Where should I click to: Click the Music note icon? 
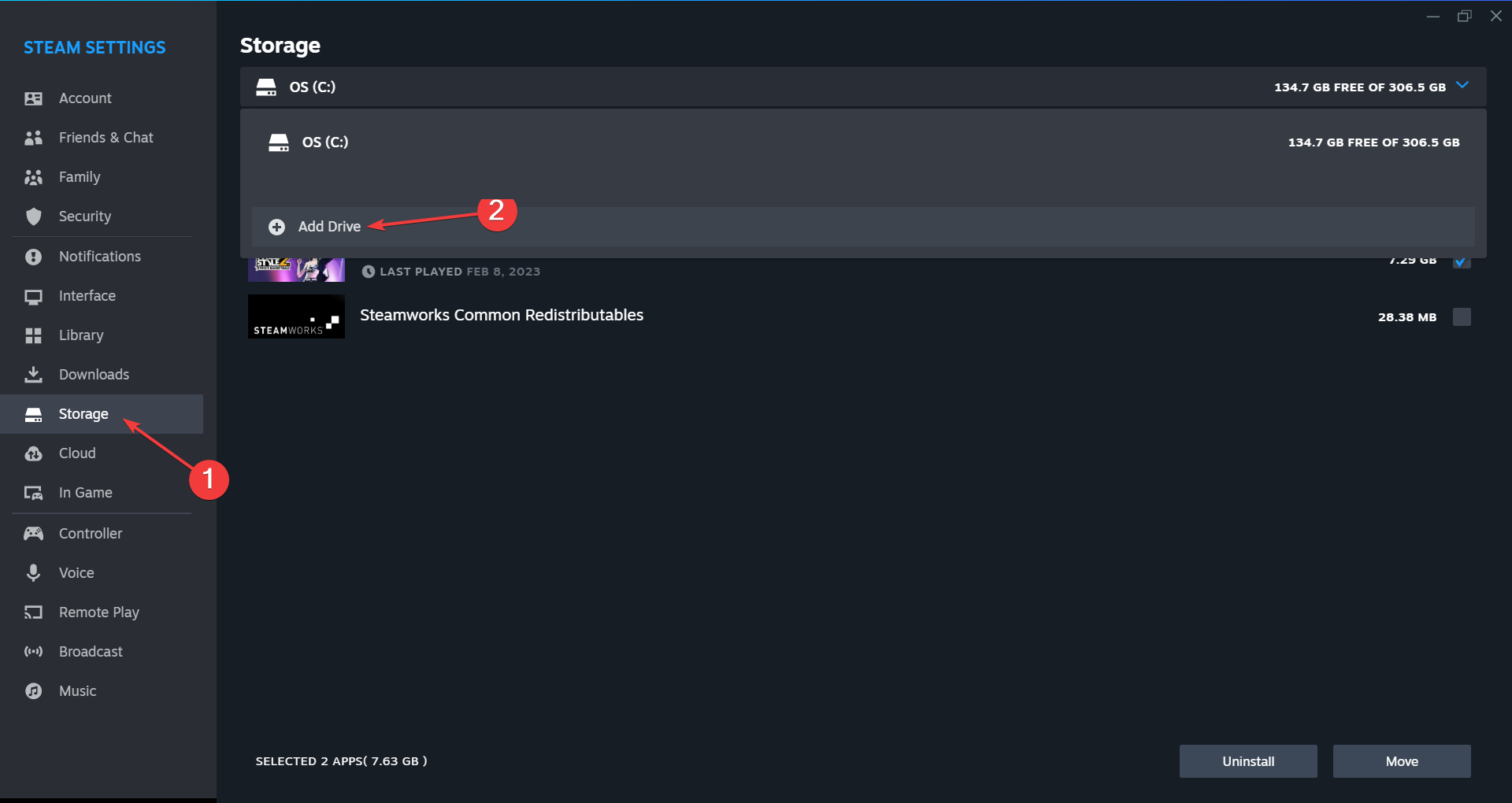click(33, 691)
